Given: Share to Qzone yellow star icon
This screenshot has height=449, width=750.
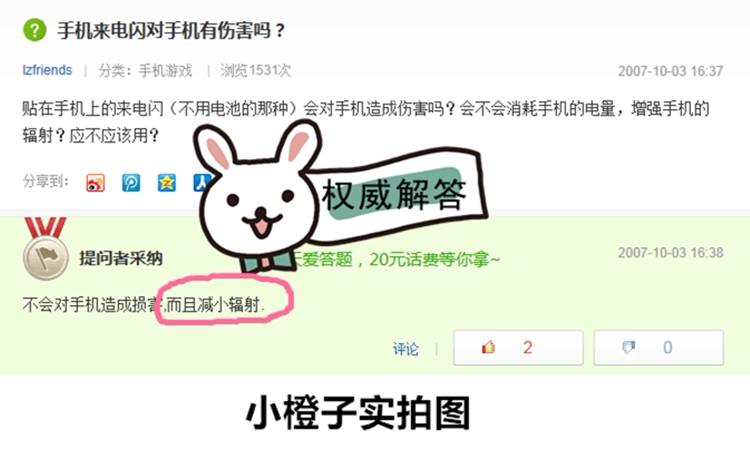Looking at the screenshot, I should [166, 183].
